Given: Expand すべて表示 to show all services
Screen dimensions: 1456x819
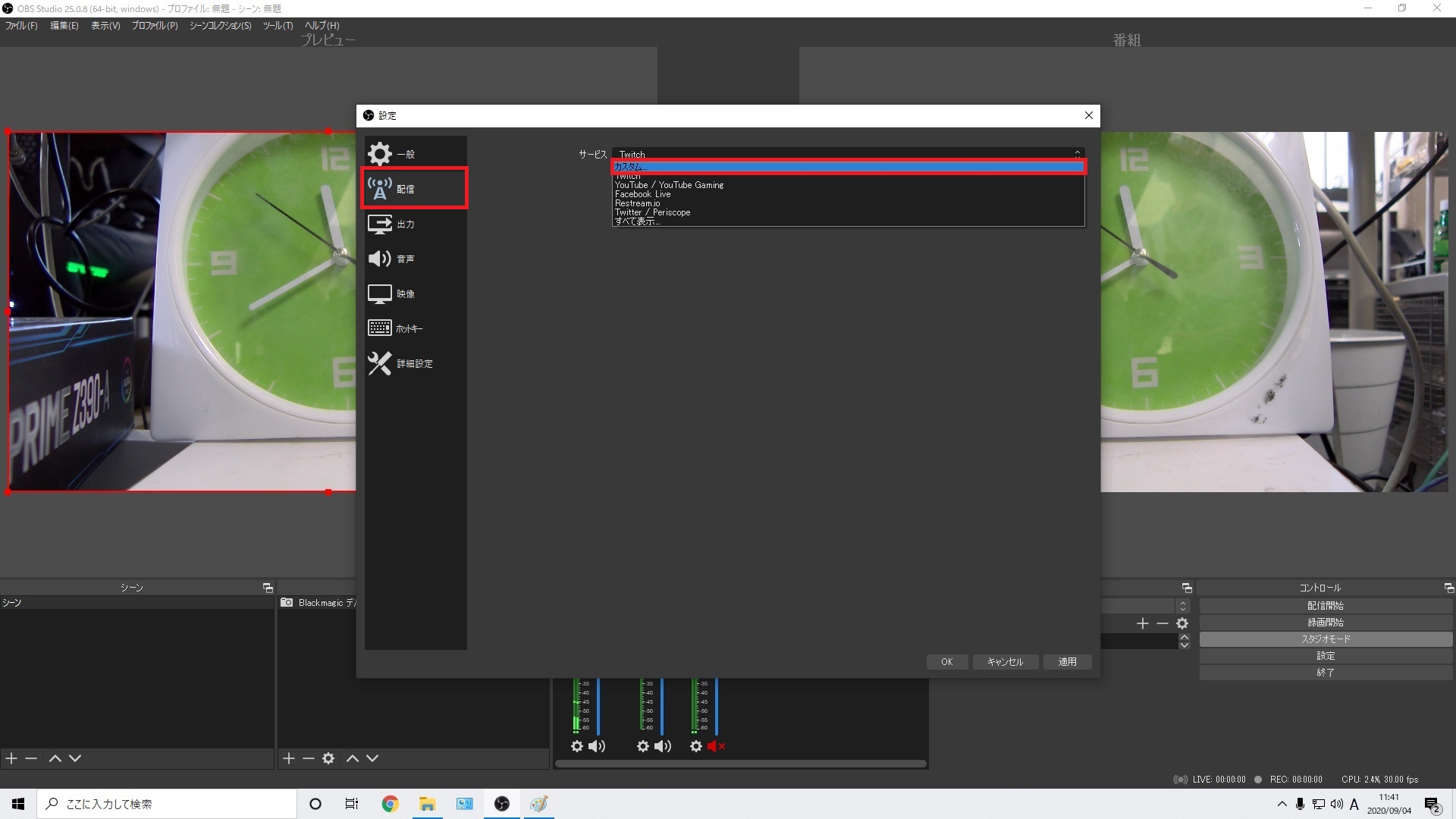Looking at the screenshot, I should pos(637,221).
